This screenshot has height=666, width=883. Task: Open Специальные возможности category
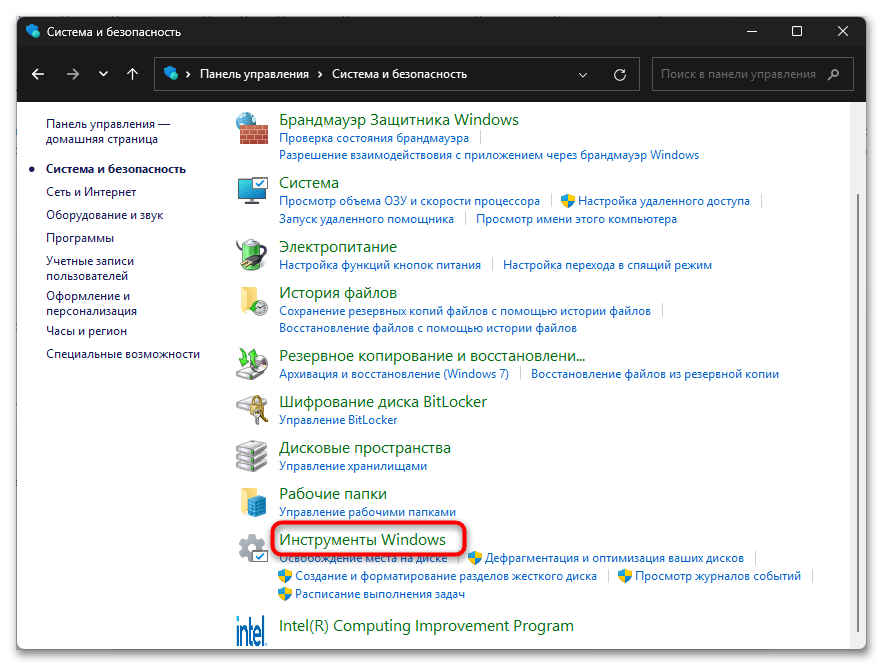(x=123, y=354)
